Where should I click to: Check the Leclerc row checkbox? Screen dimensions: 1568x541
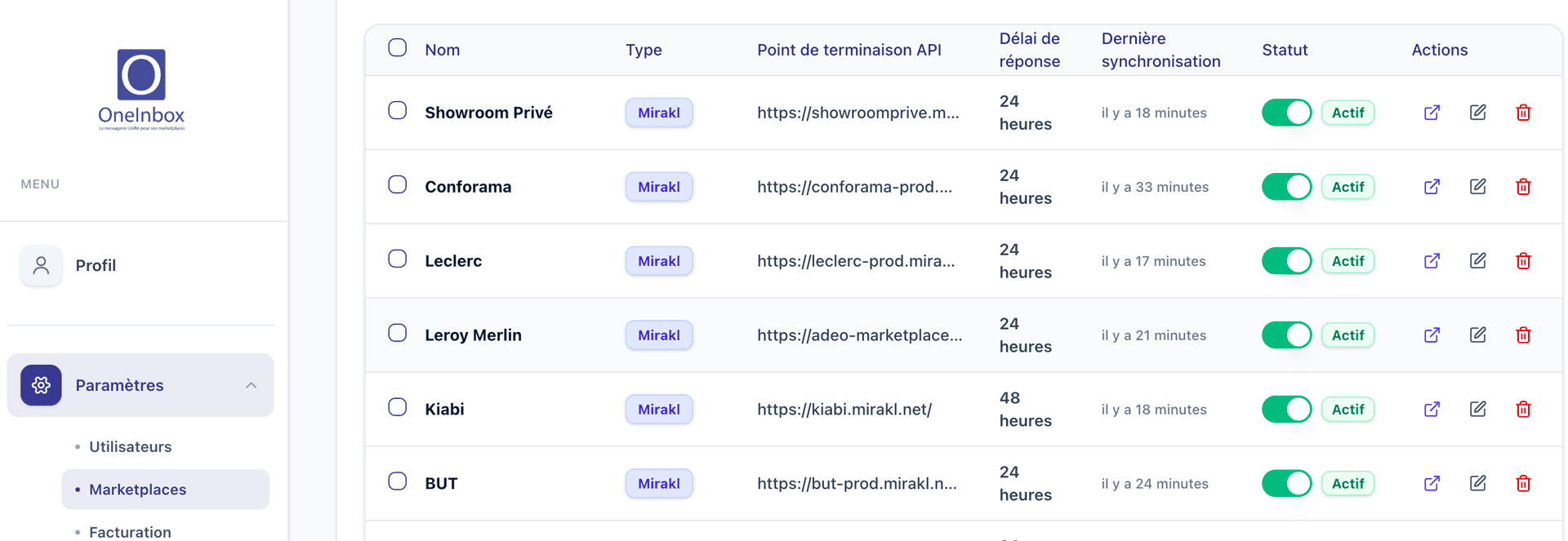(398, 259)
